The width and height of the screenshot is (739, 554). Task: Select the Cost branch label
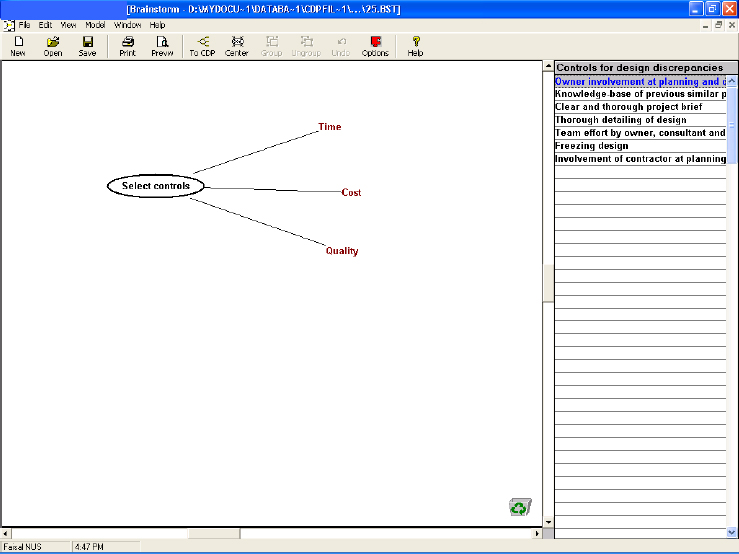coord(351,192)
